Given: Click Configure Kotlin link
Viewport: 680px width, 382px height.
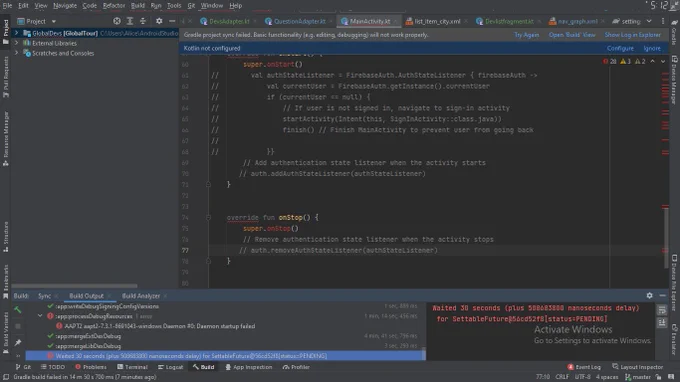Looking at the screenshot, I should (620, 48).
